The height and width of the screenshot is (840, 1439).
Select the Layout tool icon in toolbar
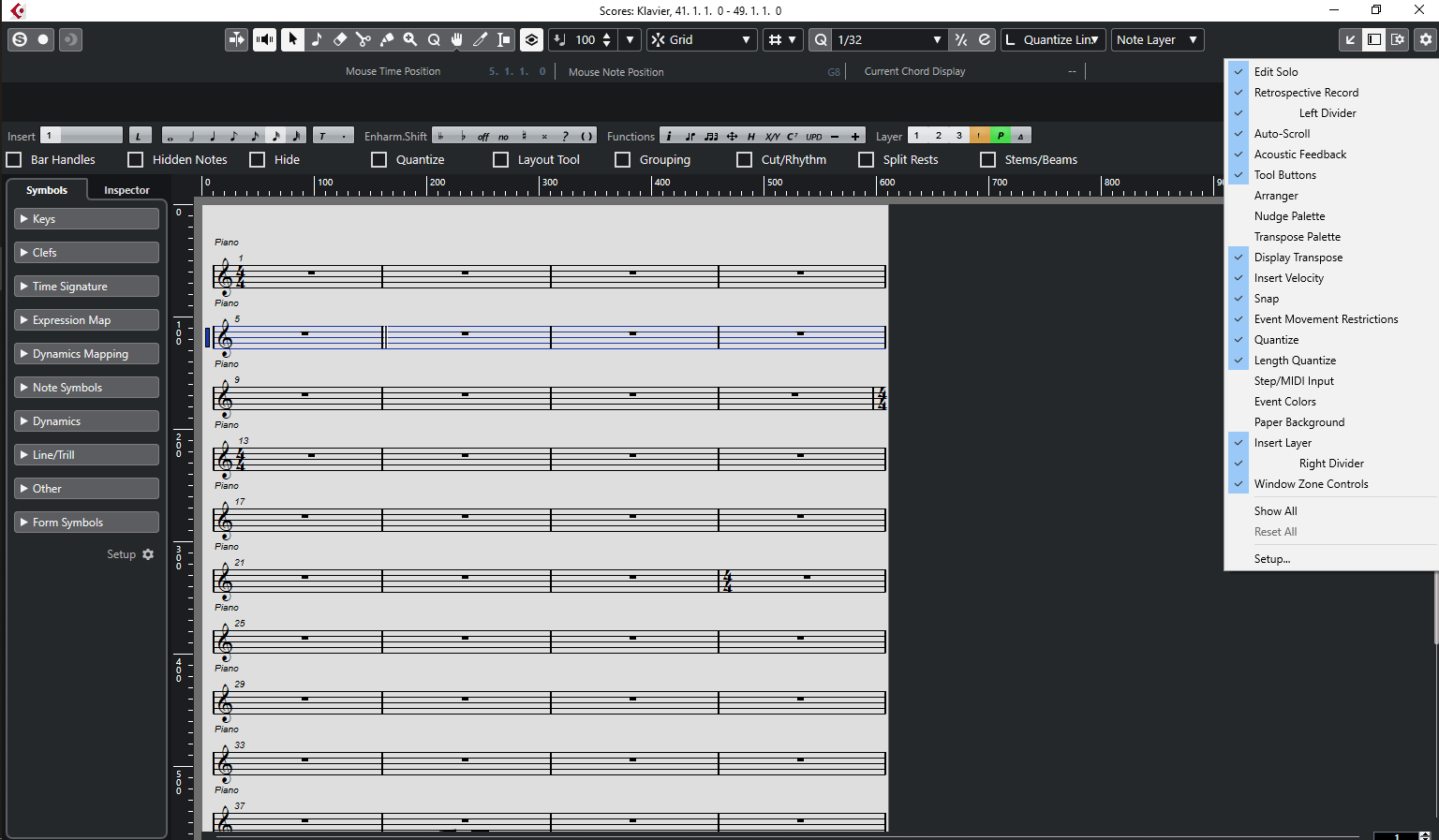504,39
